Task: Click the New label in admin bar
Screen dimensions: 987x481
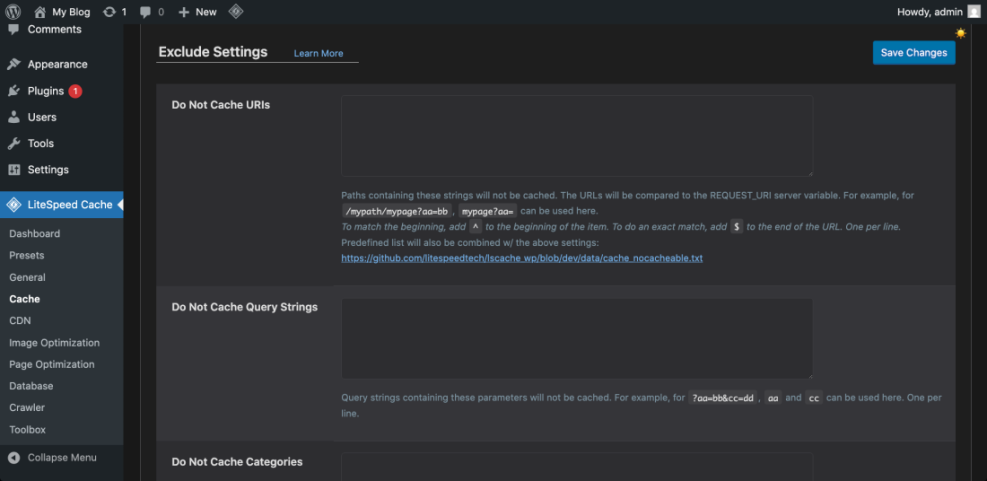Action: (x=206, y=12)
